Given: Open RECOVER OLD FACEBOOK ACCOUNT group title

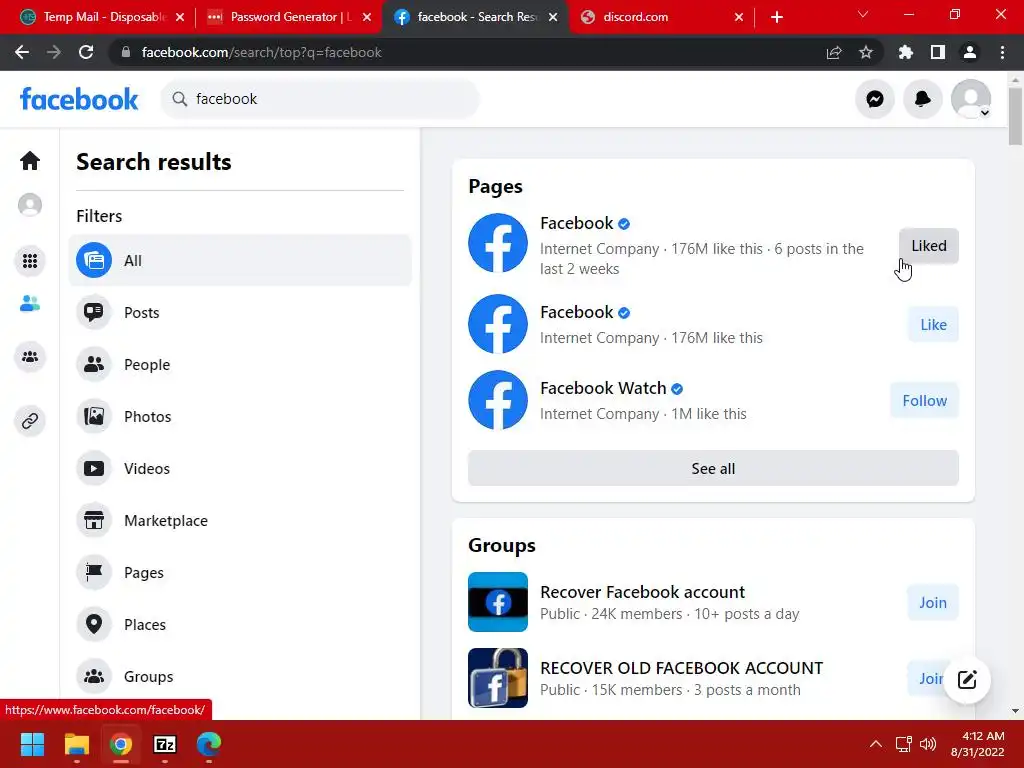Looking at the screenshot, I should [x=681, y=667].
